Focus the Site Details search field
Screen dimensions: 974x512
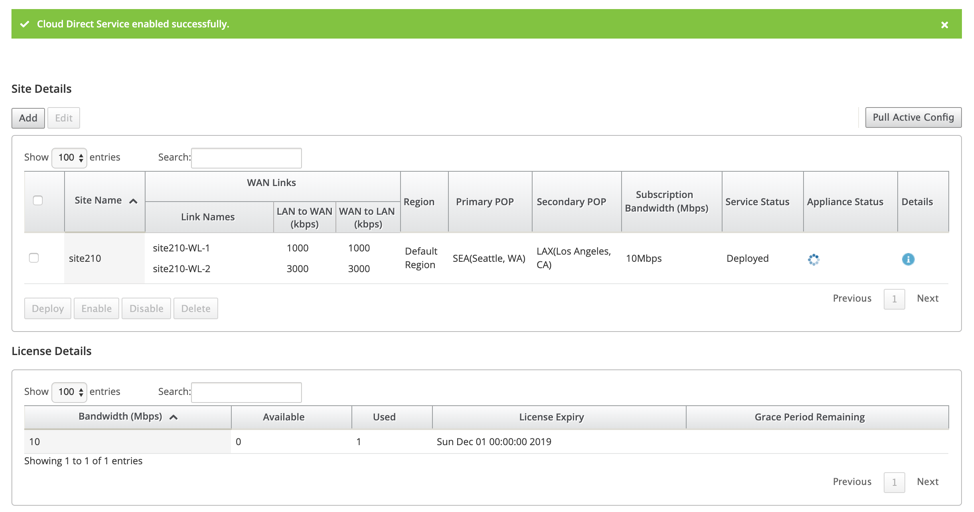[x=247, y=158]
